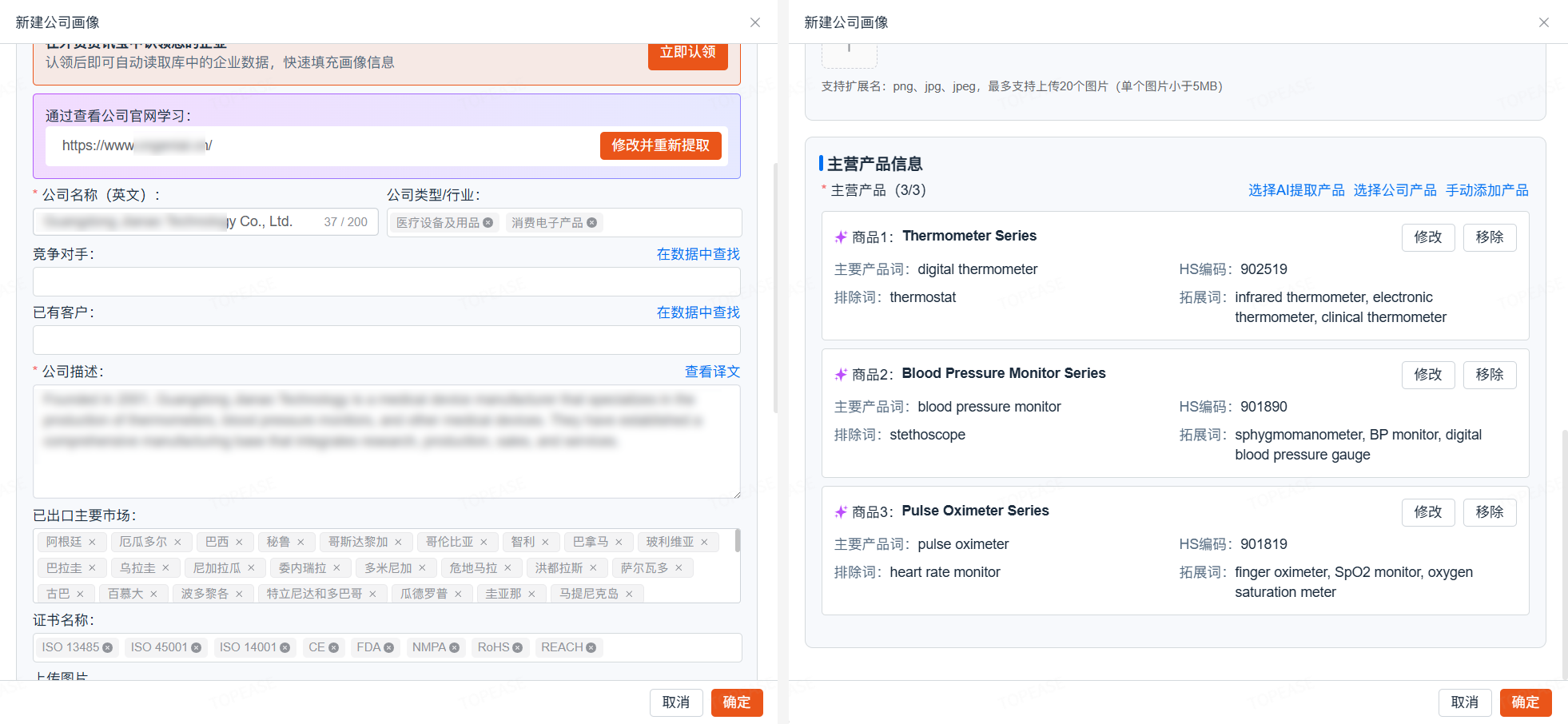Click 移除 for Blood Pressure Monitor Series
This screenshot has width=1568, height=724.
pyautogui.click(x=1490, y=375)
